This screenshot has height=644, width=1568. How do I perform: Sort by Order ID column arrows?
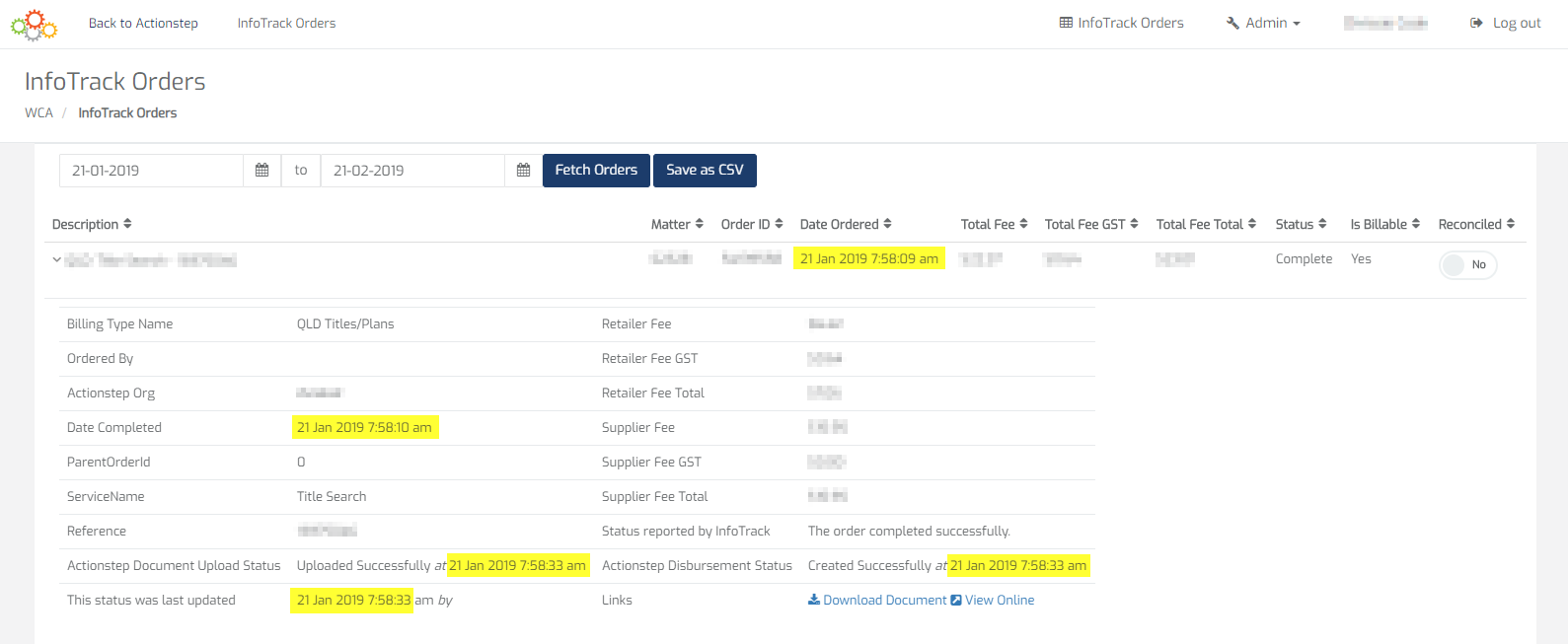click(x=779, y=224)
